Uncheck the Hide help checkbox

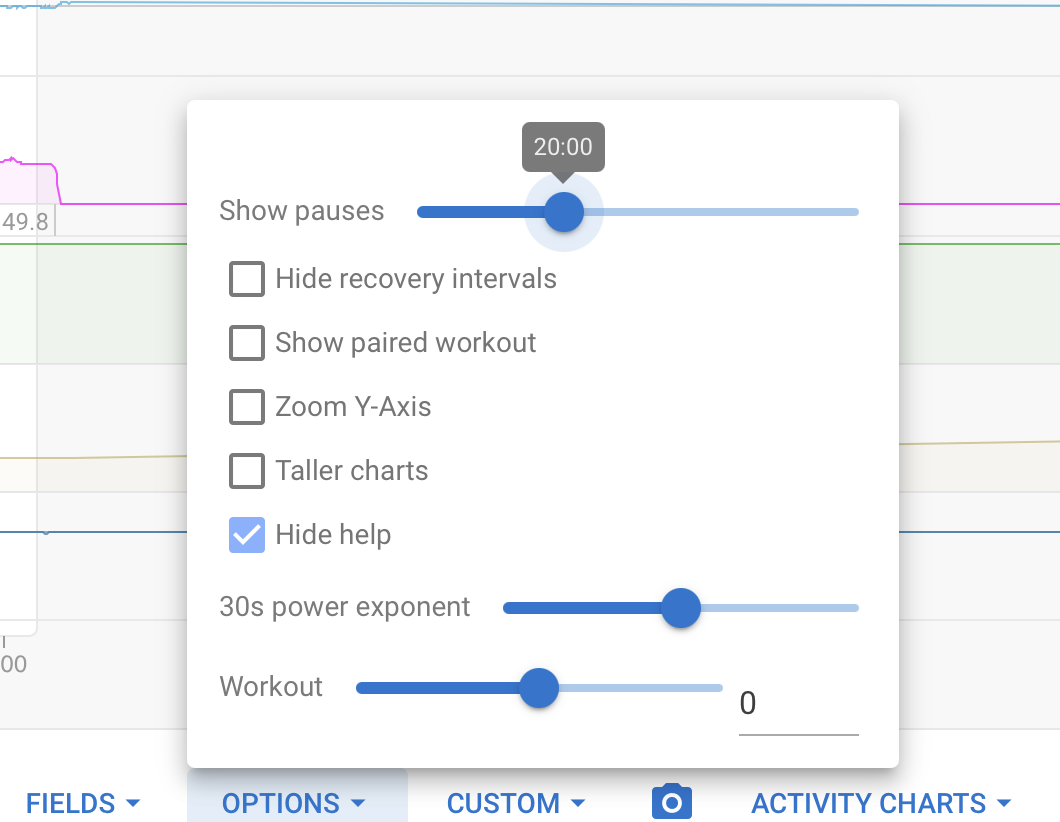pyautogui.click(x=247, y=535)
